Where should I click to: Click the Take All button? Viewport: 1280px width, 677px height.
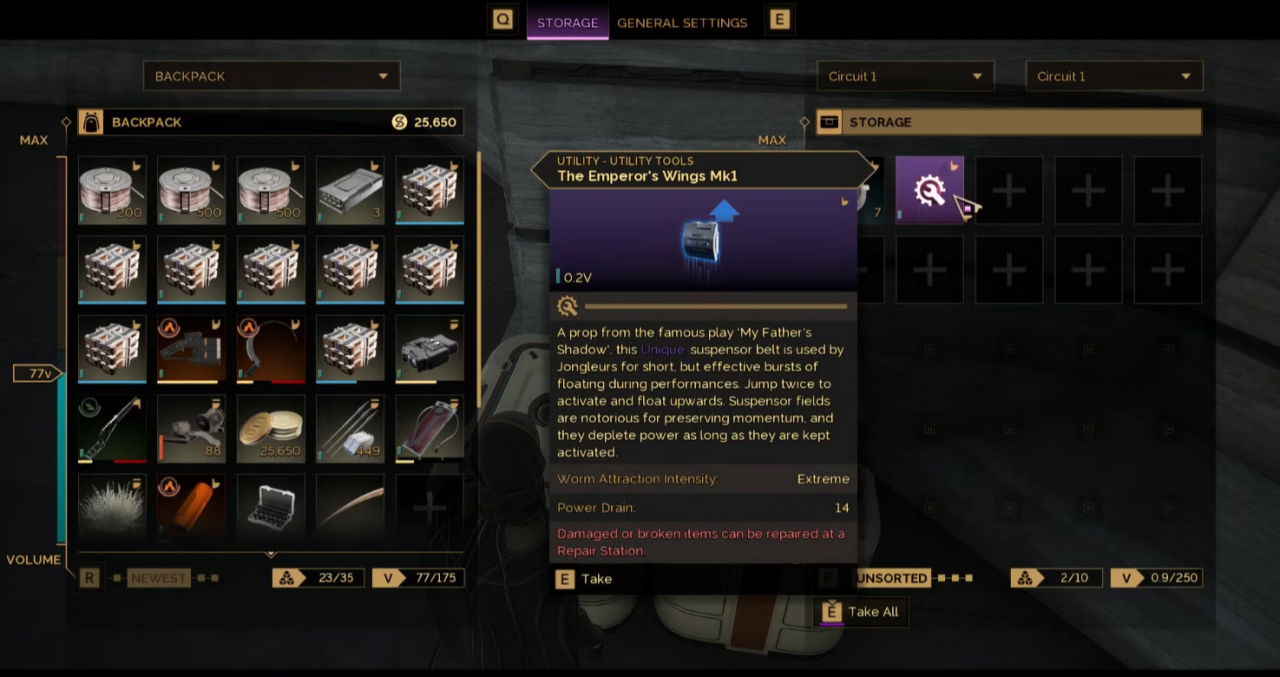[861, 612]
